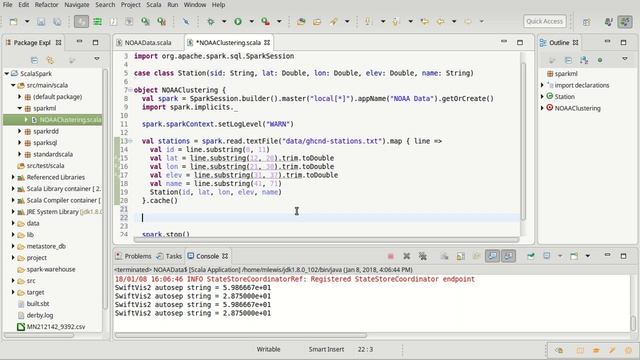Click the Next Annotation toolbar icon

coord(368,21)
